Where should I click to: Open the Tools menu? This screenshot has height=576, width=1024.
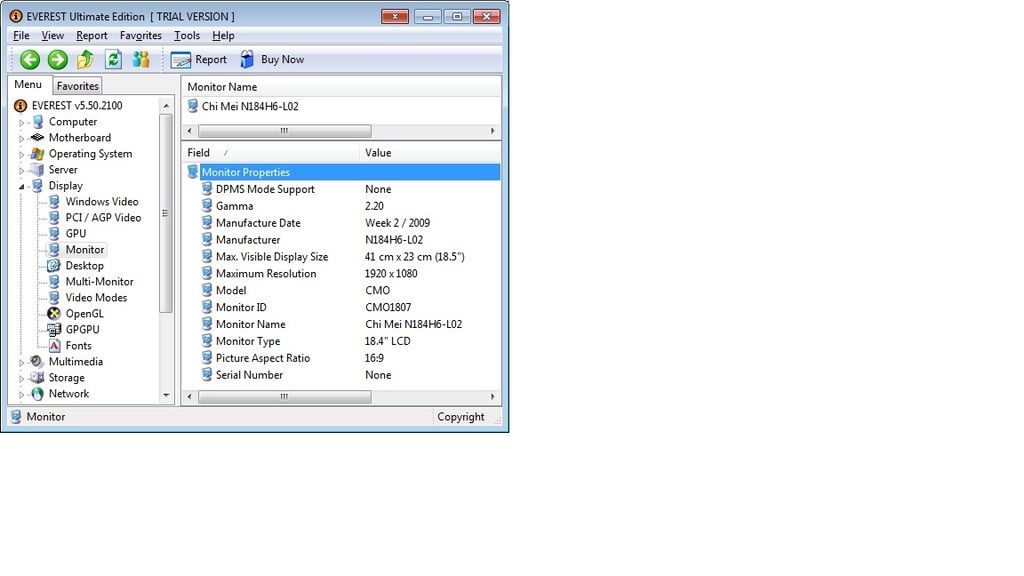click(x=187, y=35)
